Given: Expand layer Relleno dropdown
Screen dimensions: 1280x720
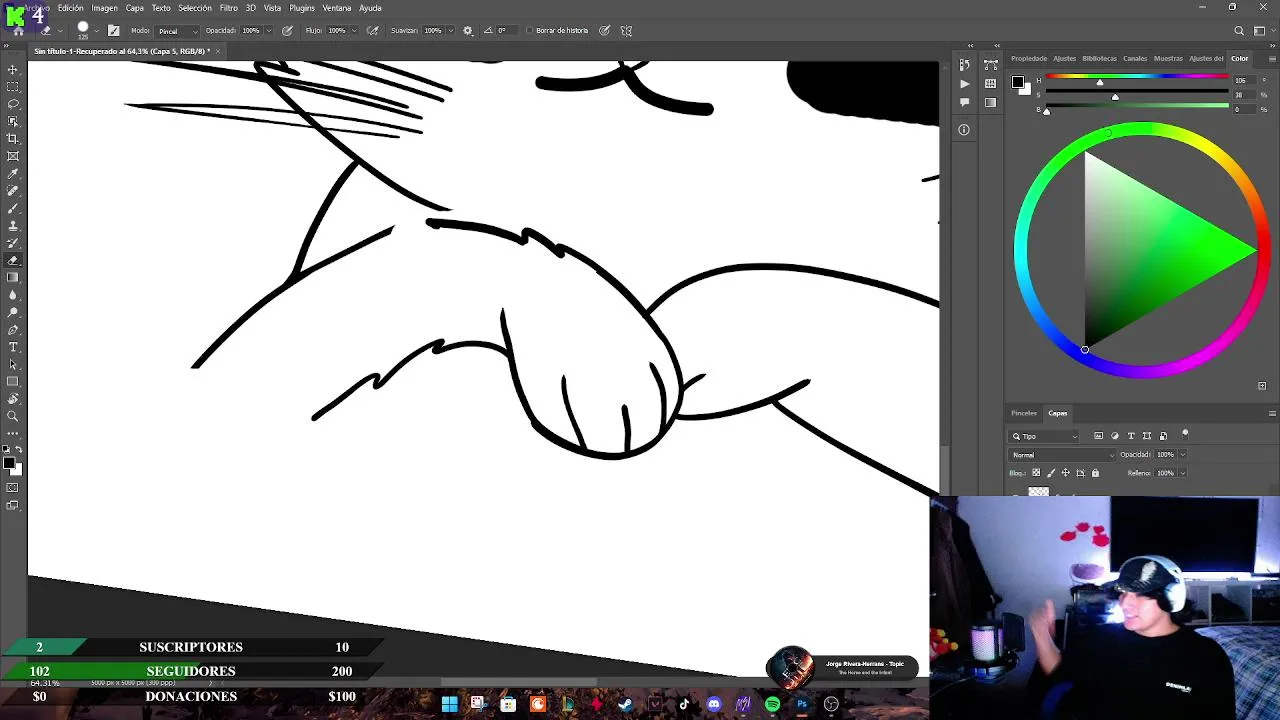Looking at the screenshot, I should 1183,473.
